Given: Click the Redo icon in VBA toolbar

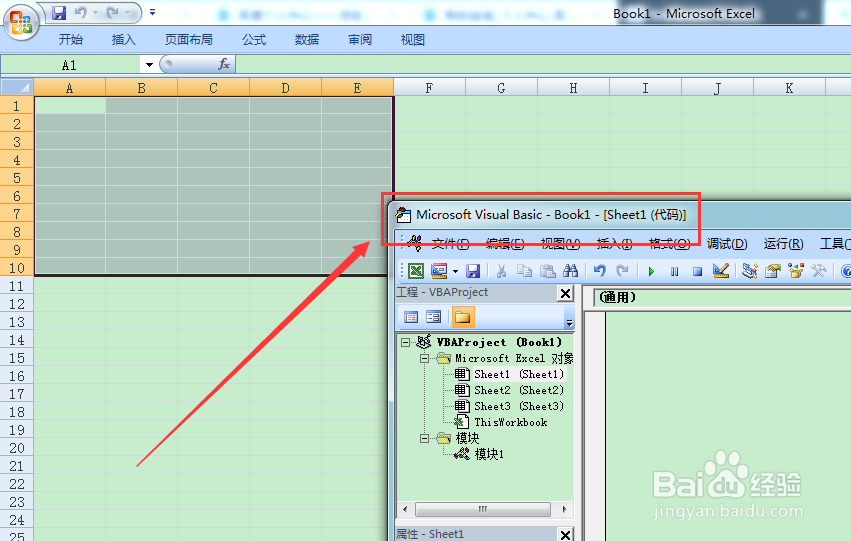Looking at the screenshot, I should pos(623,270).
